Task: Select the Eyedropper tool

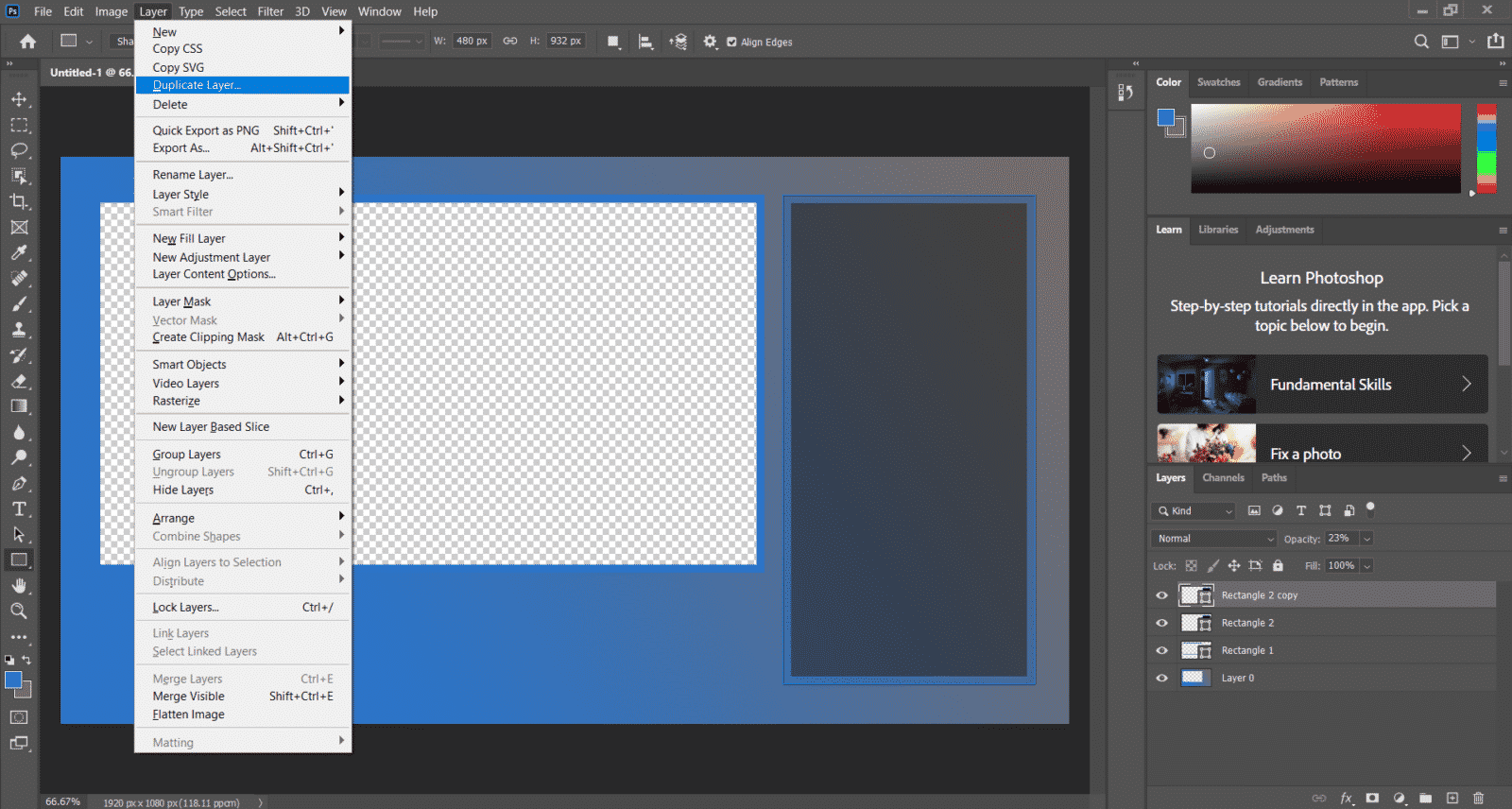Action: [19, 252]
